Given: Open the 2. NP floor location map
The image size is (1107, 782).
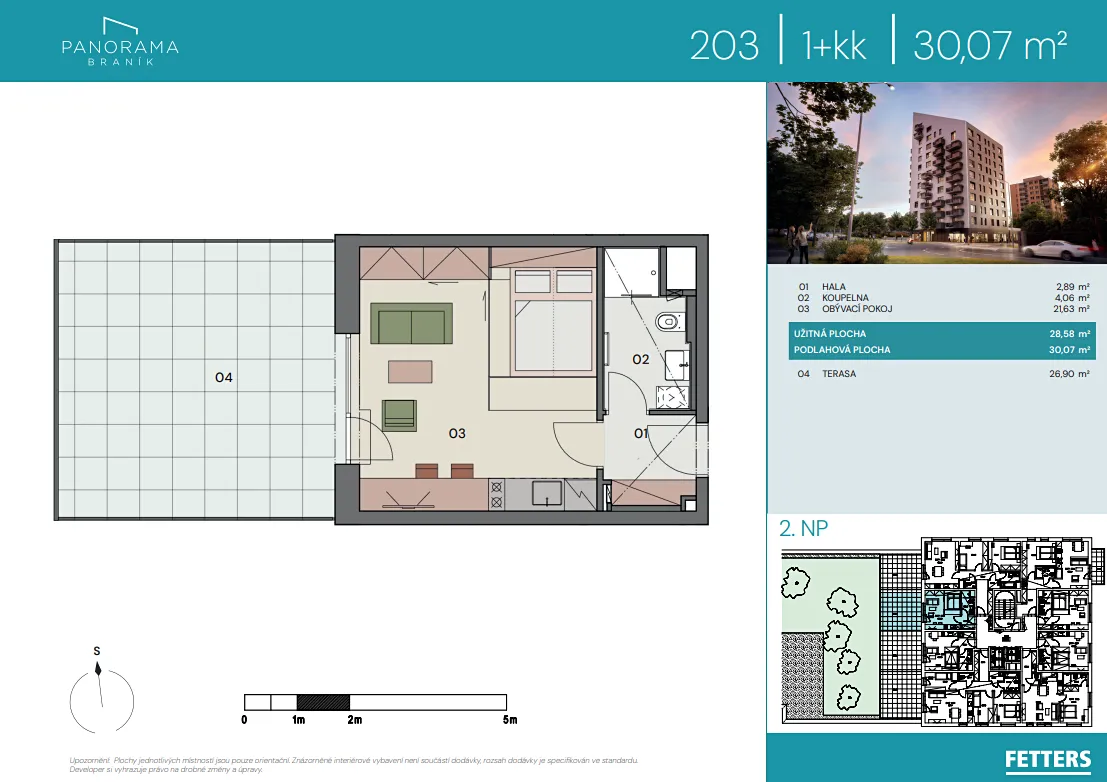Looking at the screenshot, I should [943, 632].
